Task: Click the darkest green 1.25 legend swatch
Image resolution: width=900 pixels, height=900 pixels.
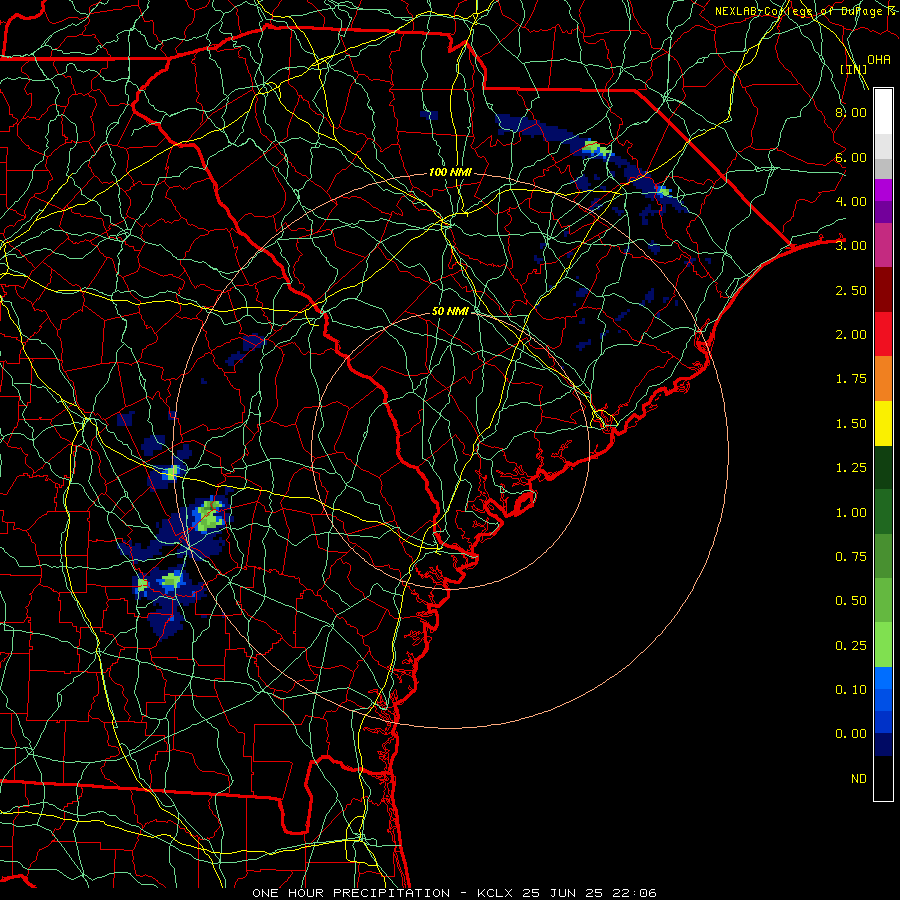Action: (x=883, y=468)
